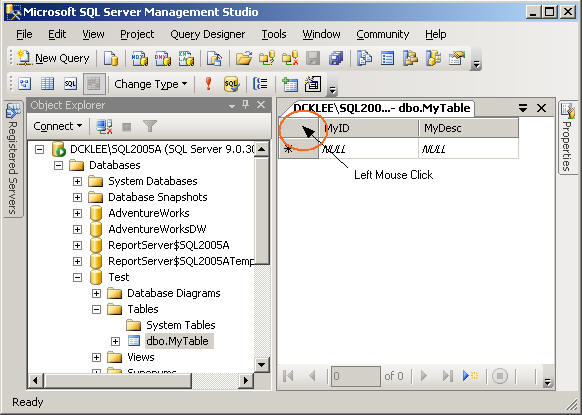Click the Filter funnel icon in Object Explorer
The height and width of the screenshot is (415, 582).
click(150, 126)
